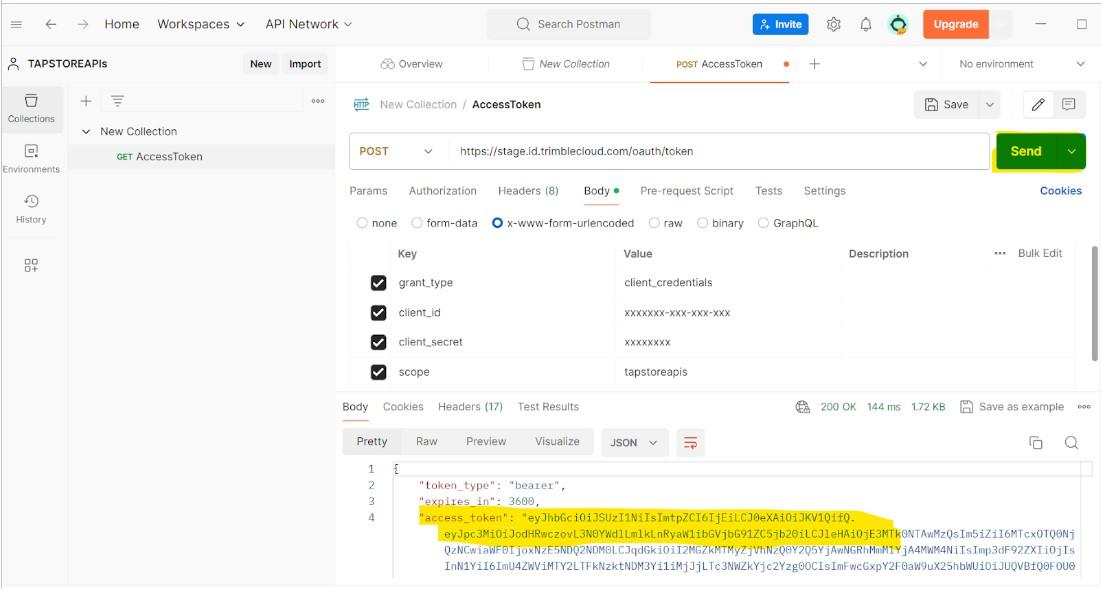Select the raw body radio option

click(x=654, y=223)
